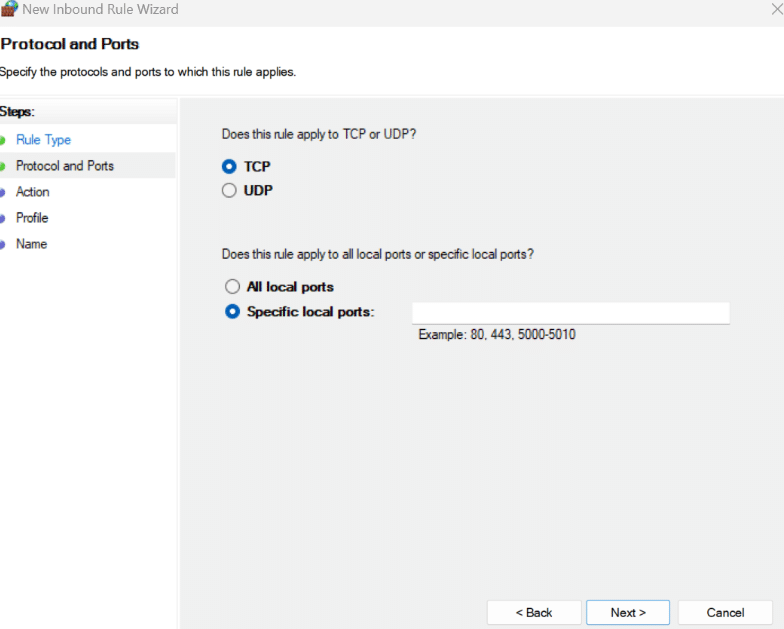Select the Profile step in sidebar
Viewport: 784px width, 629px height.
32,218
